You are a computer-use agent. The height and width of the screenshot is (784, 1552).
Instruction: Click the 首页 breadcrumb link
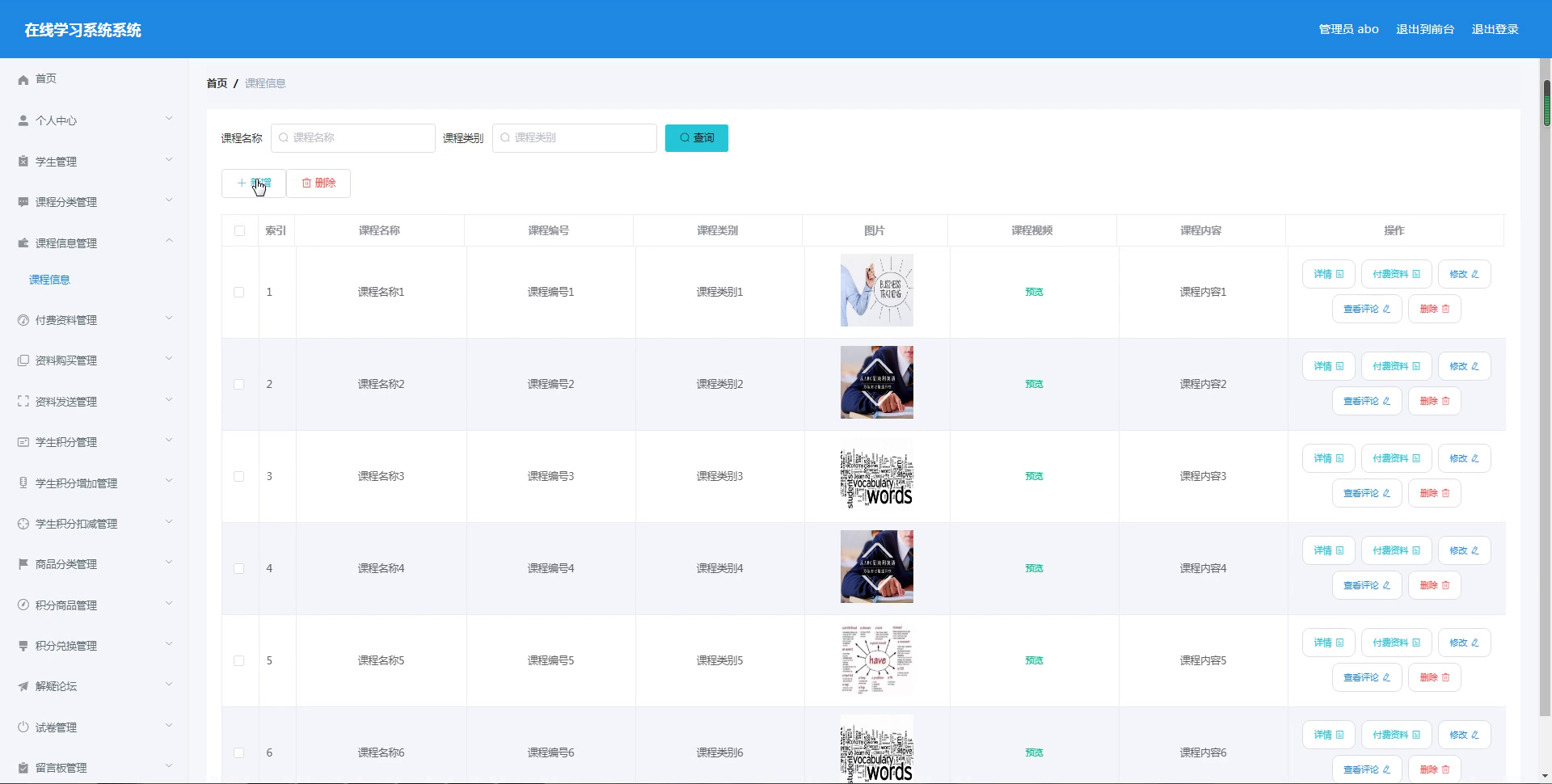(217, 83)
